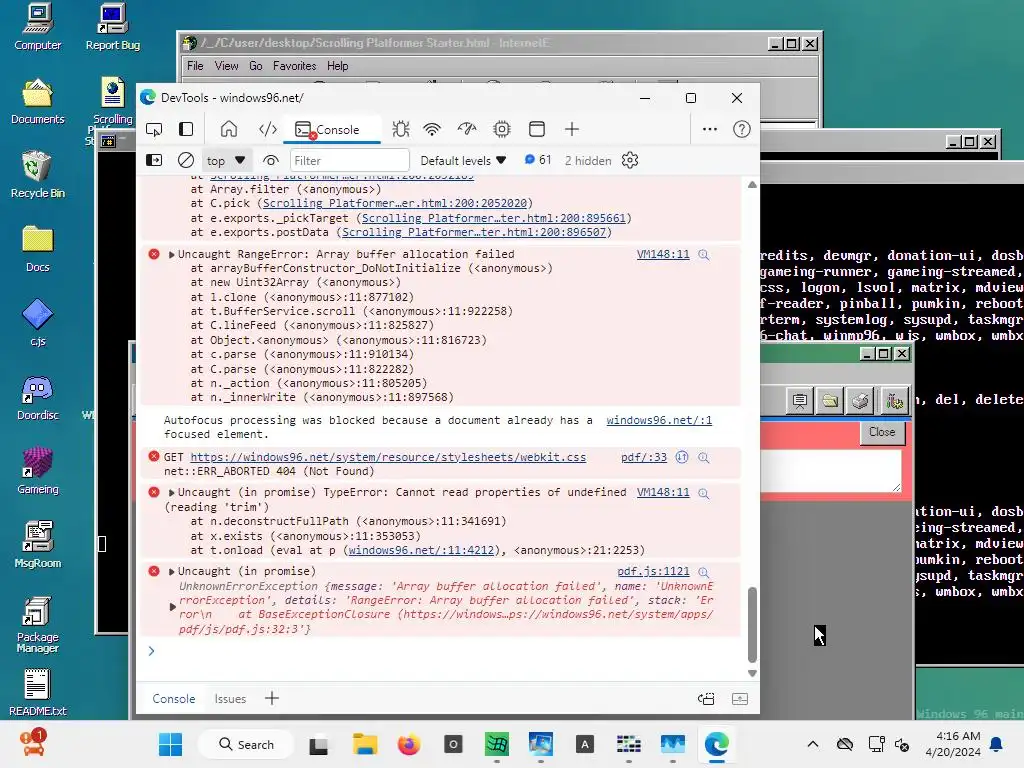This screenshot has width=1024, height=768.
Task: Open the Default levels dropdown
Action: point(463,161)
